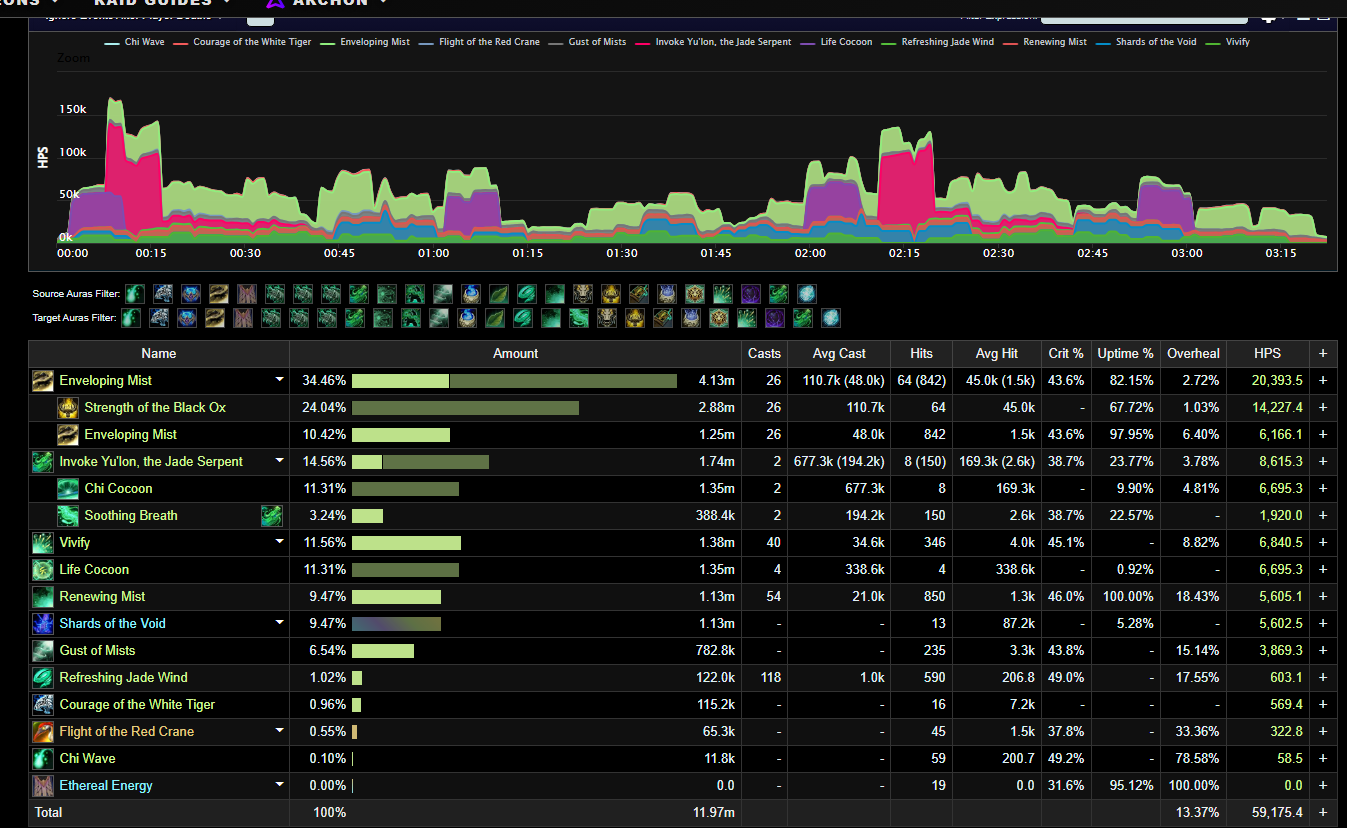Click the Life Cocoon spell icon
The image size is (1347, 828).
pos(43,569)
